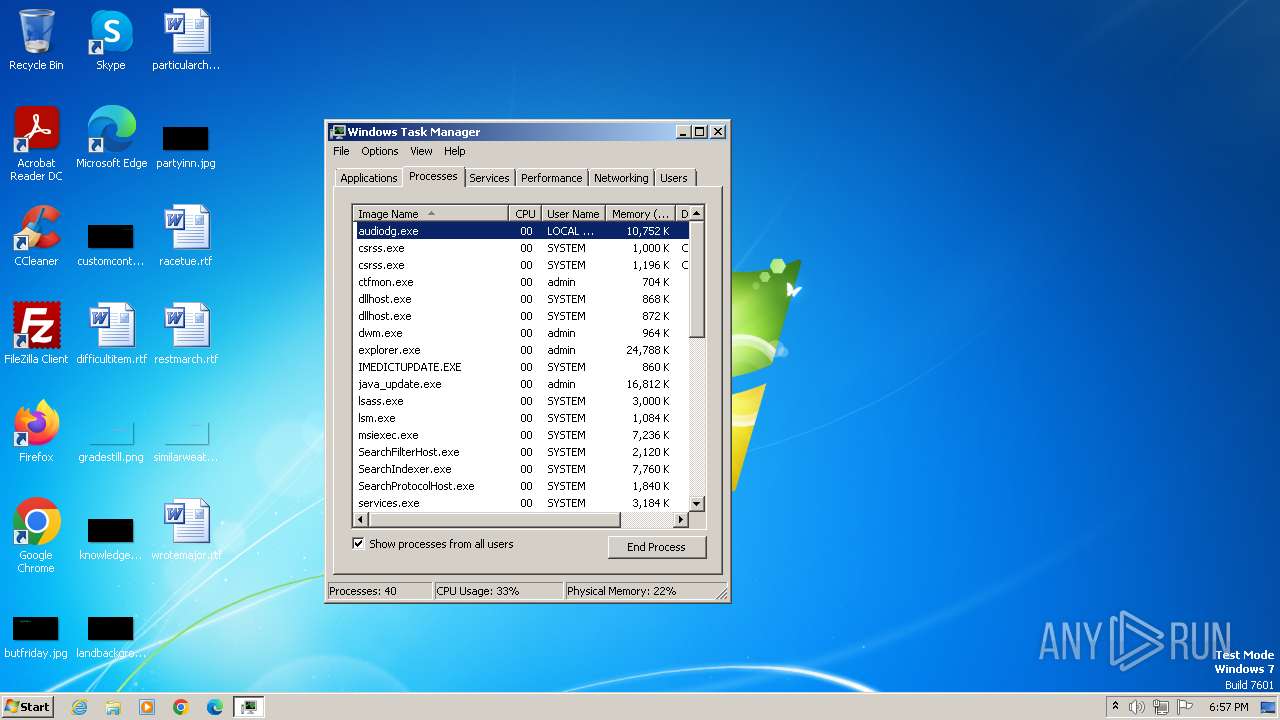Select the explorer.exe process row

[522, 350]
